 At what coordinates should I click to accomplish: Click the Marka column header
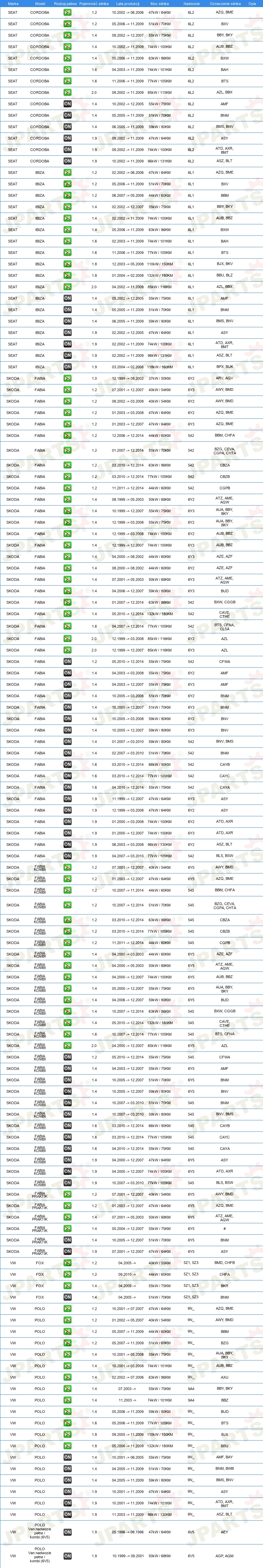[x=13, y=4]
